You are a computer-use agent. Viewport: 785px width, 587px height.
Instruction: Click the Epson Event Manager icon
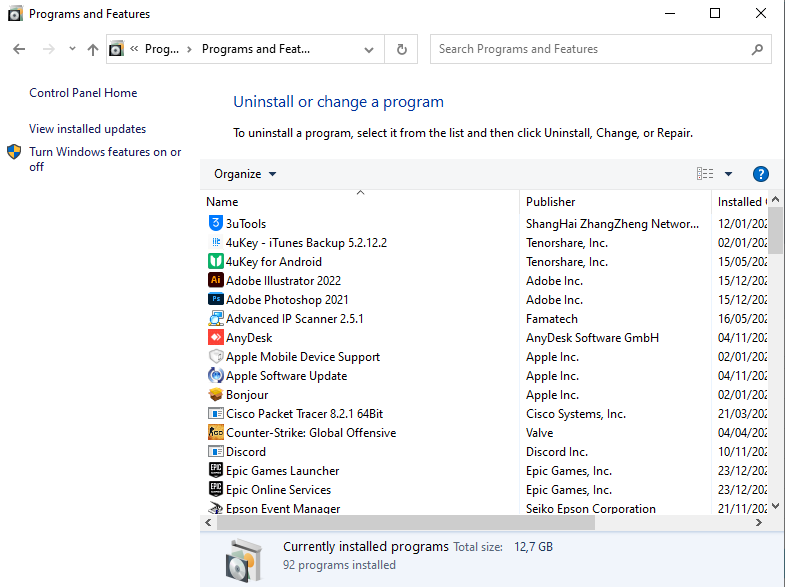[x=215, y=508]
